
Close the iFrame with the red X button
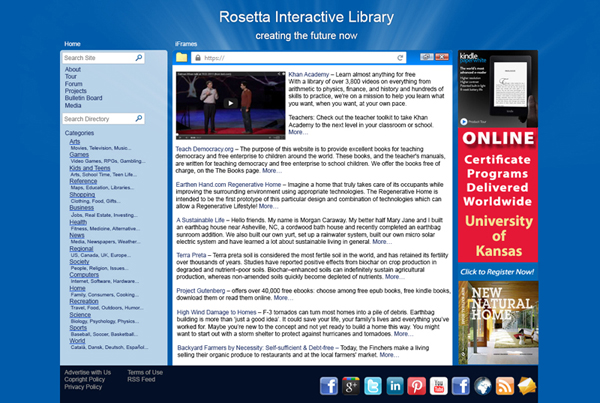coord(442,57)
